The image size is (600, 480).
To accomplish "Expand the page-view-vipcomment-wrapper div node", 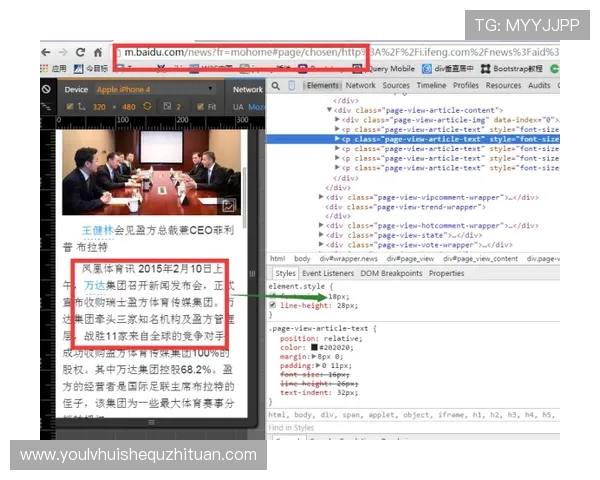I will pos(322,197).
